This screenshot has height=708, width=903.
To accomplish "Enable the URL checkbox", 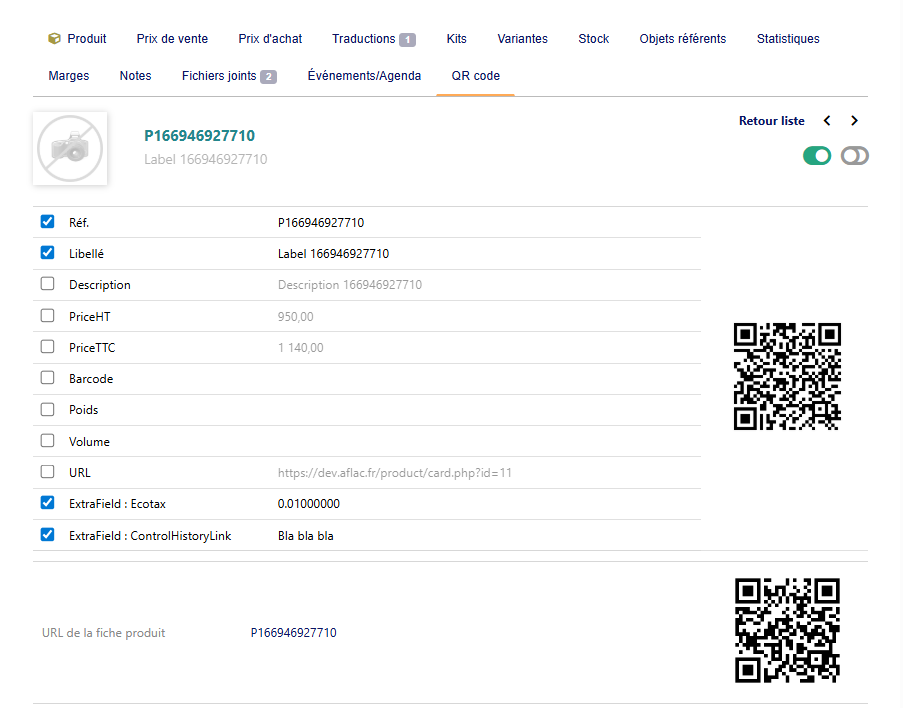I will (x=47, y=472).
